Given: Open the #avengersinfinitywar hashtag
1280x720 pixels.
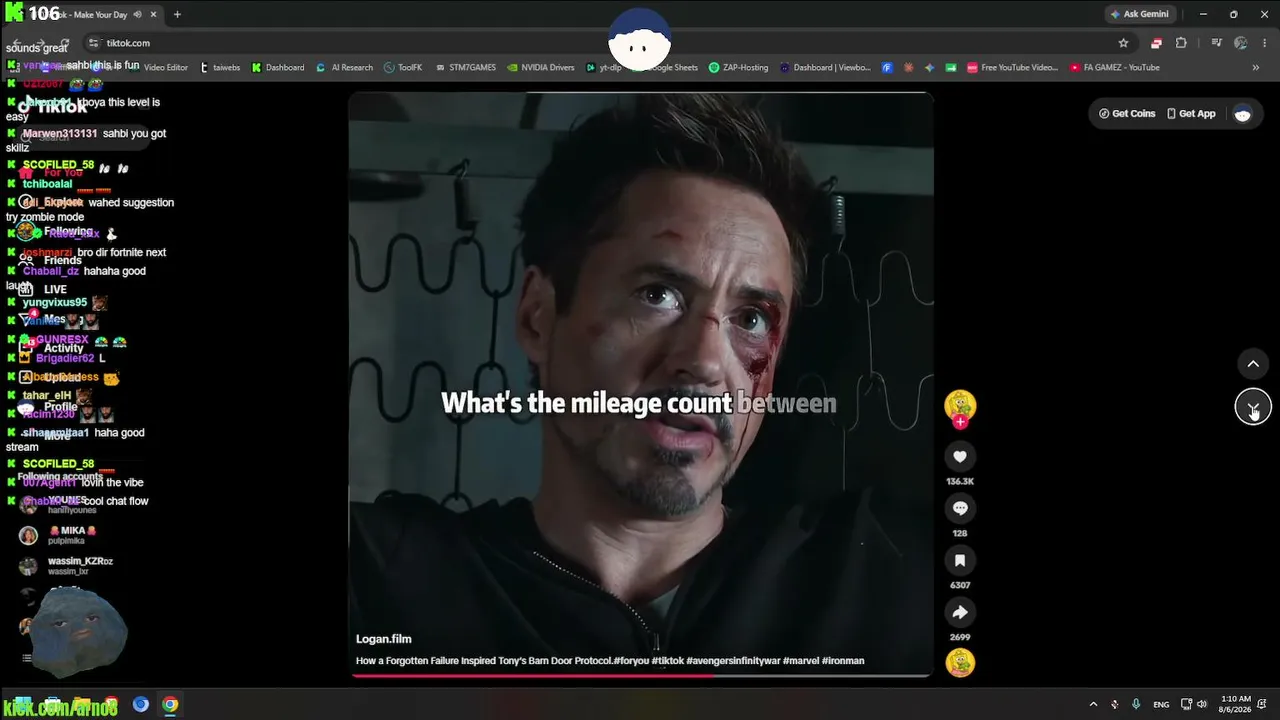Looking at the screenshot, I should pyautogui.click(x=732, y=661).
